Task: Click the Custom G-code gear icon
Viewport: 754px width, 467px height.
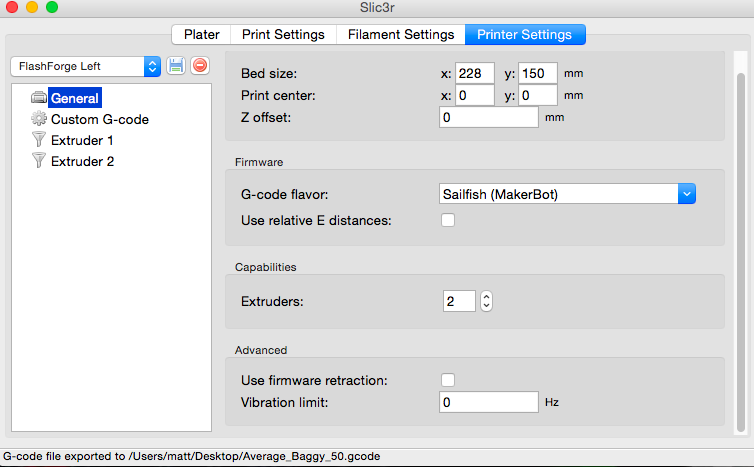Action: point(39,119)
